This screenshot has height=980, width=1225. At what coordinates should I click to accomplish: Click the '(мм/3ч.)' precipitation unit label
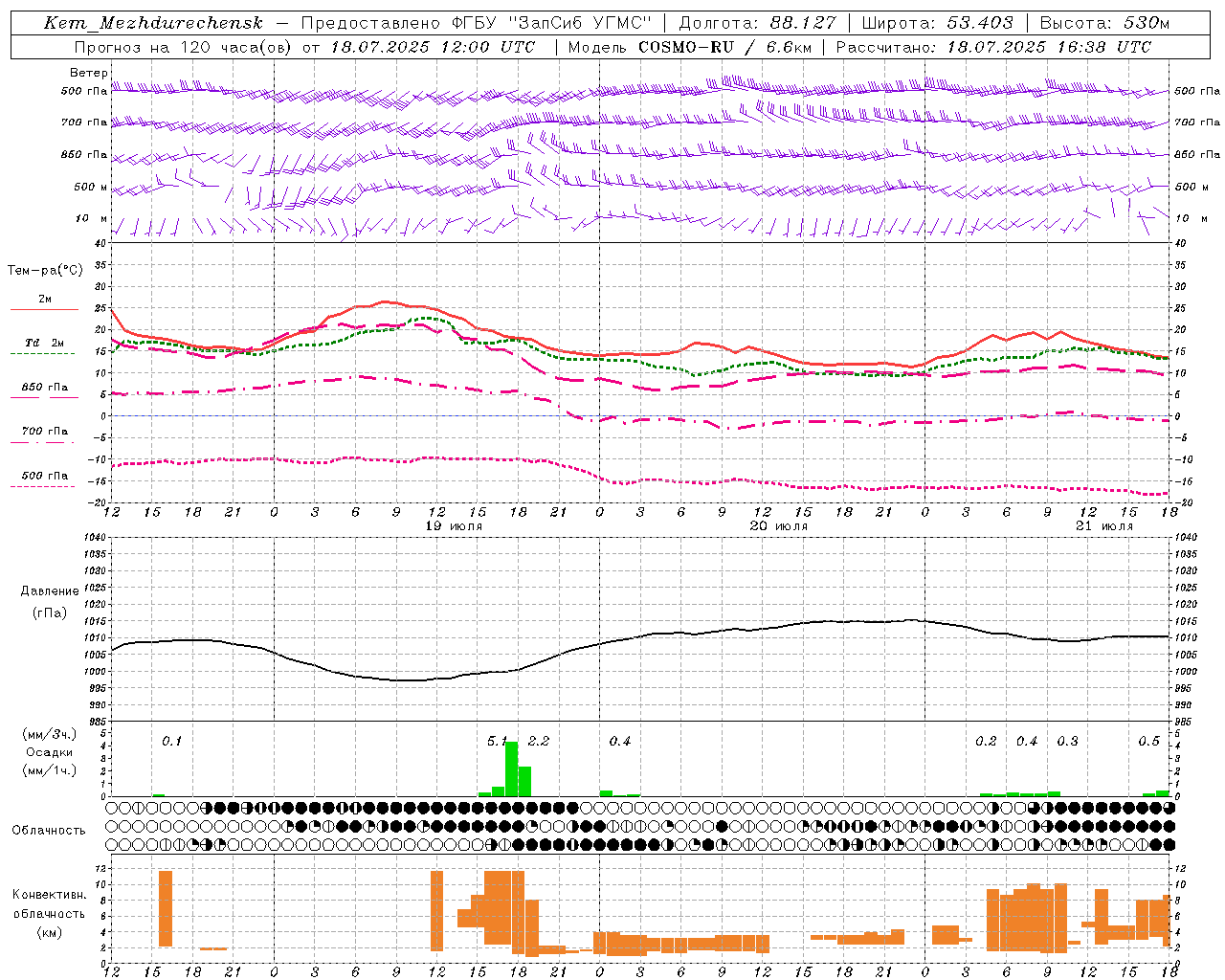pyautogui.click(x=49, y=734)
